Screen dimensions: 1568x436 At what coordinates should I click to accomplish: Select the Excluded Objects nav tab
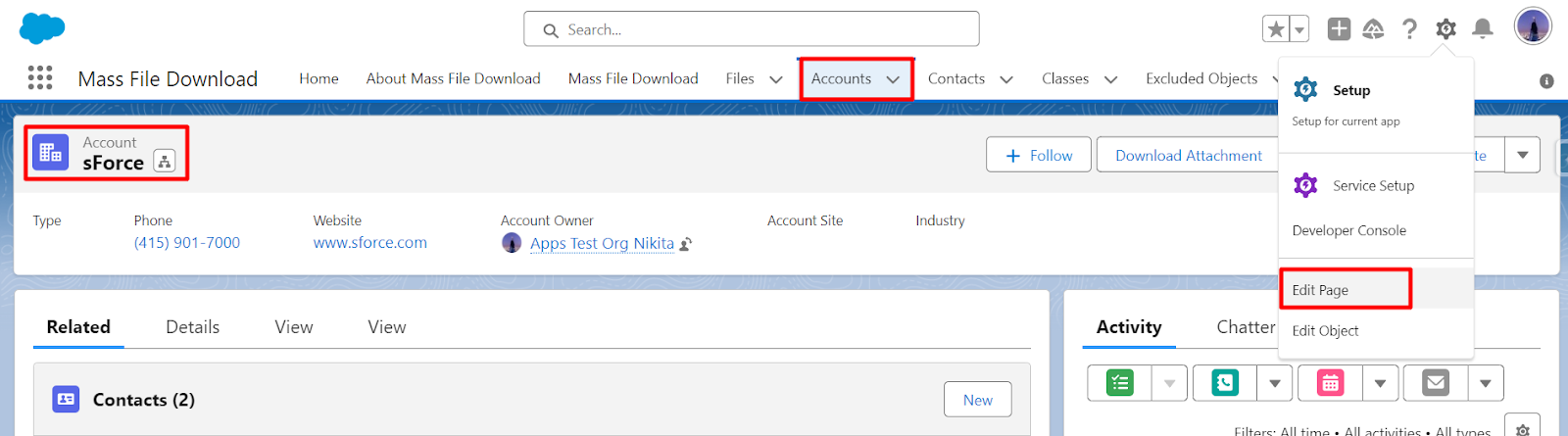(1201, 78)
